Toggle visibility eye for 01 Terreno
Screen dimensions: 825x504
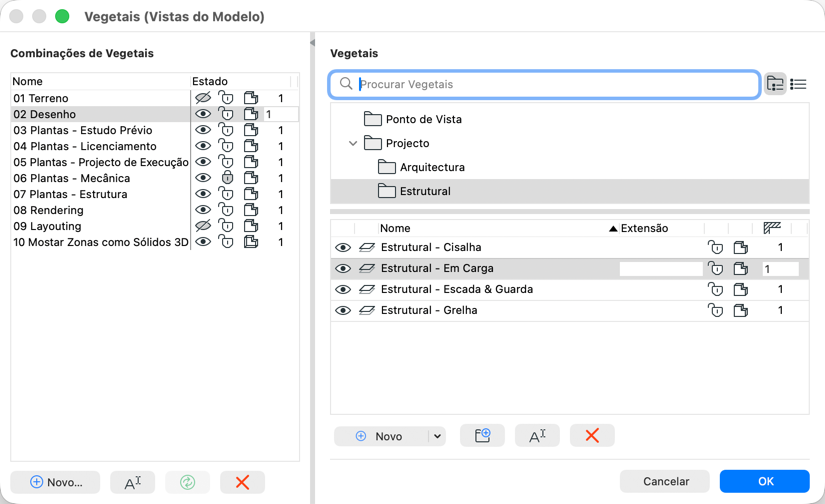(x=203, y=98)
